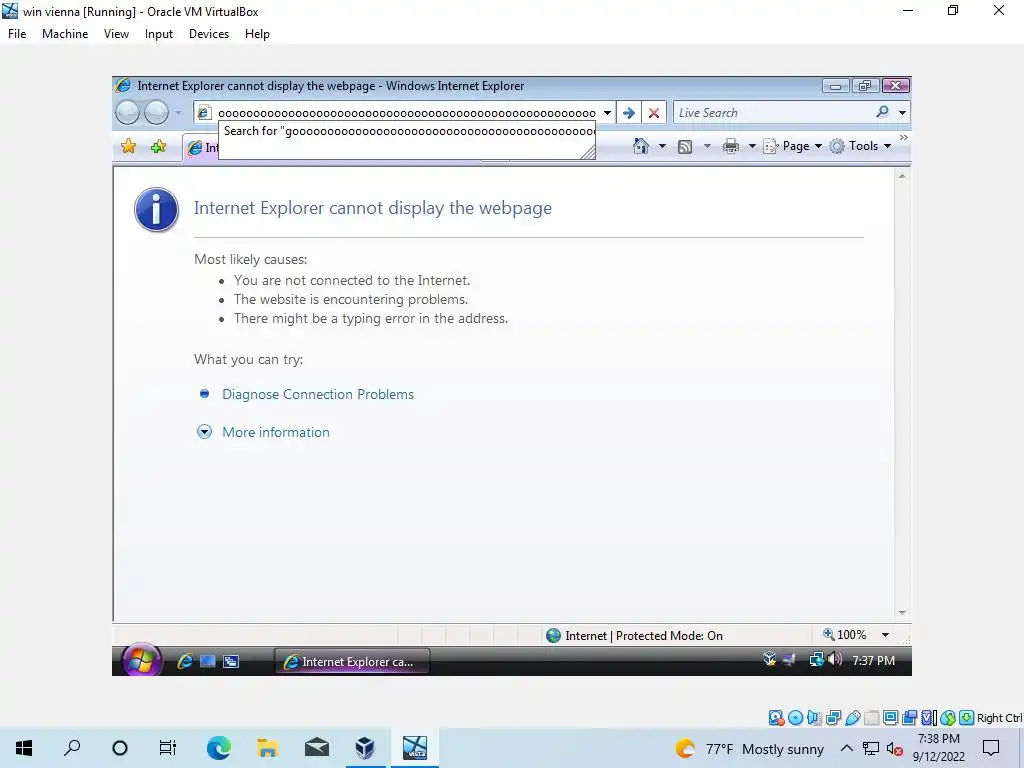Click Switch between windows Quick Launch icon
The image size is (1024, 768).
[231, 661]
